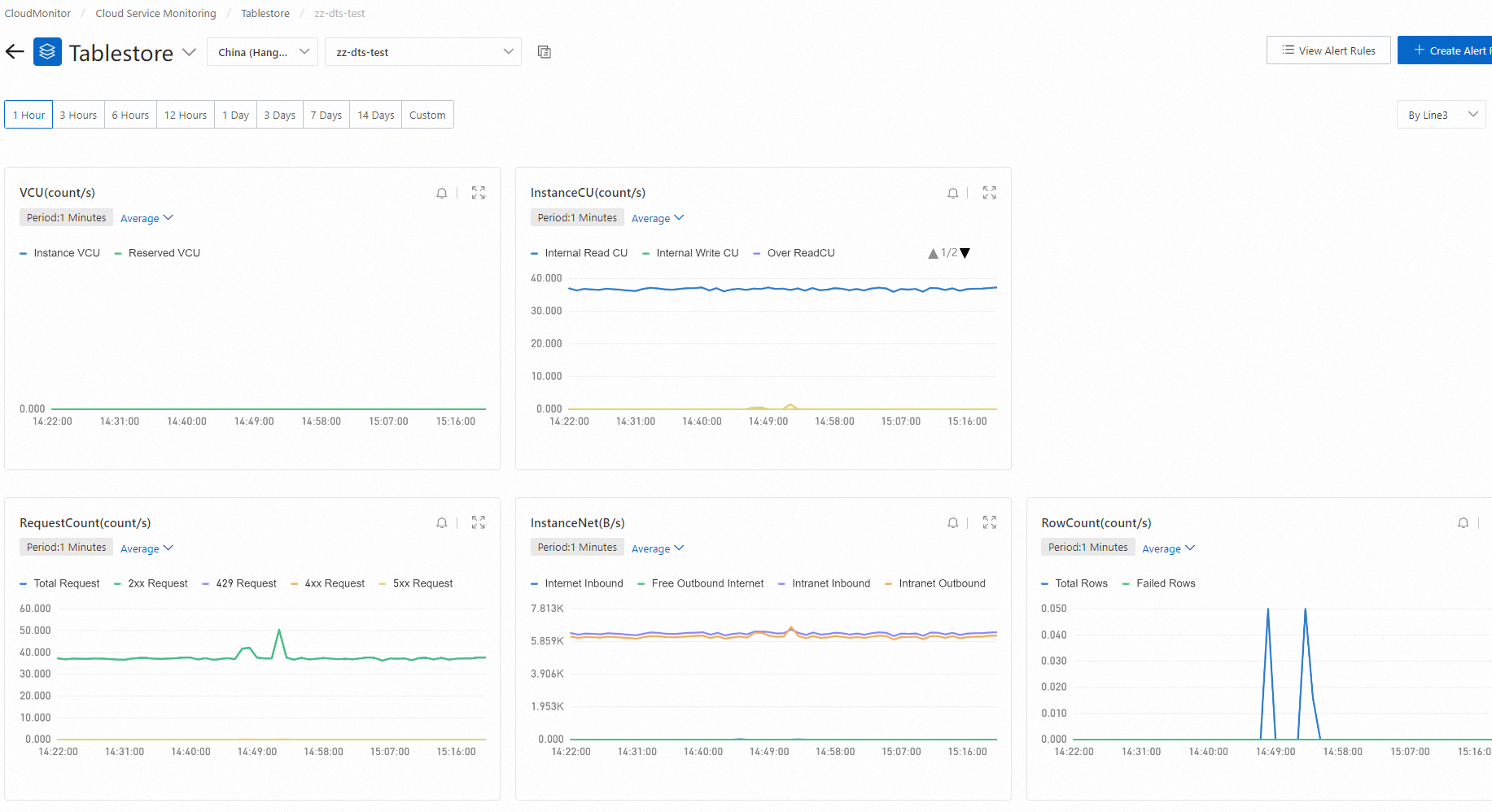Click the copy icon next to zz-dts-test
Image resolution: width=1492 pixels, height=812 pixels.
pyautogui.click(x=545, y=52)
